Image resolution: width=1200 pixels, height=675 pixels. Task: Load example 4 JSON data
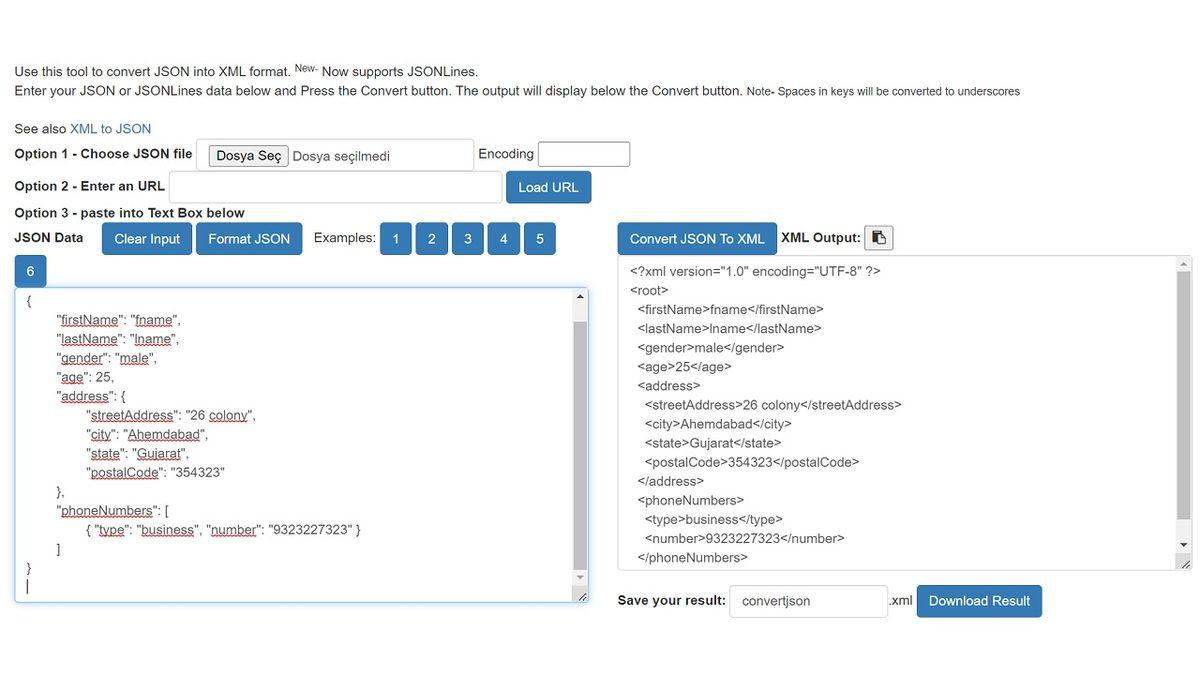[x=502, y=236]
